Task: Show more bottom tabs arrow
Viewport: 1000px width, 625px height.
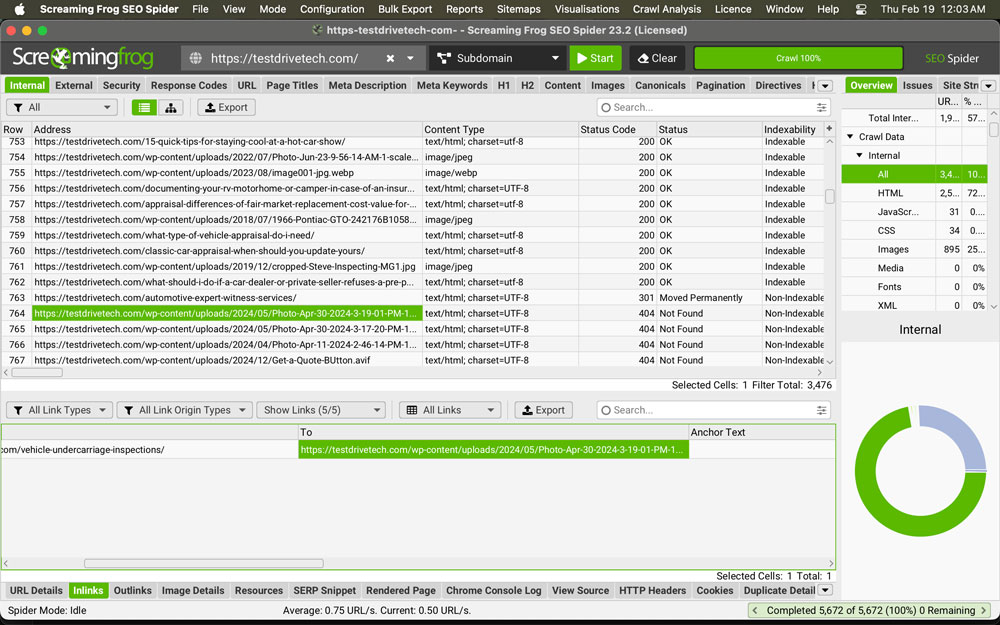Action: click(825, 591)
